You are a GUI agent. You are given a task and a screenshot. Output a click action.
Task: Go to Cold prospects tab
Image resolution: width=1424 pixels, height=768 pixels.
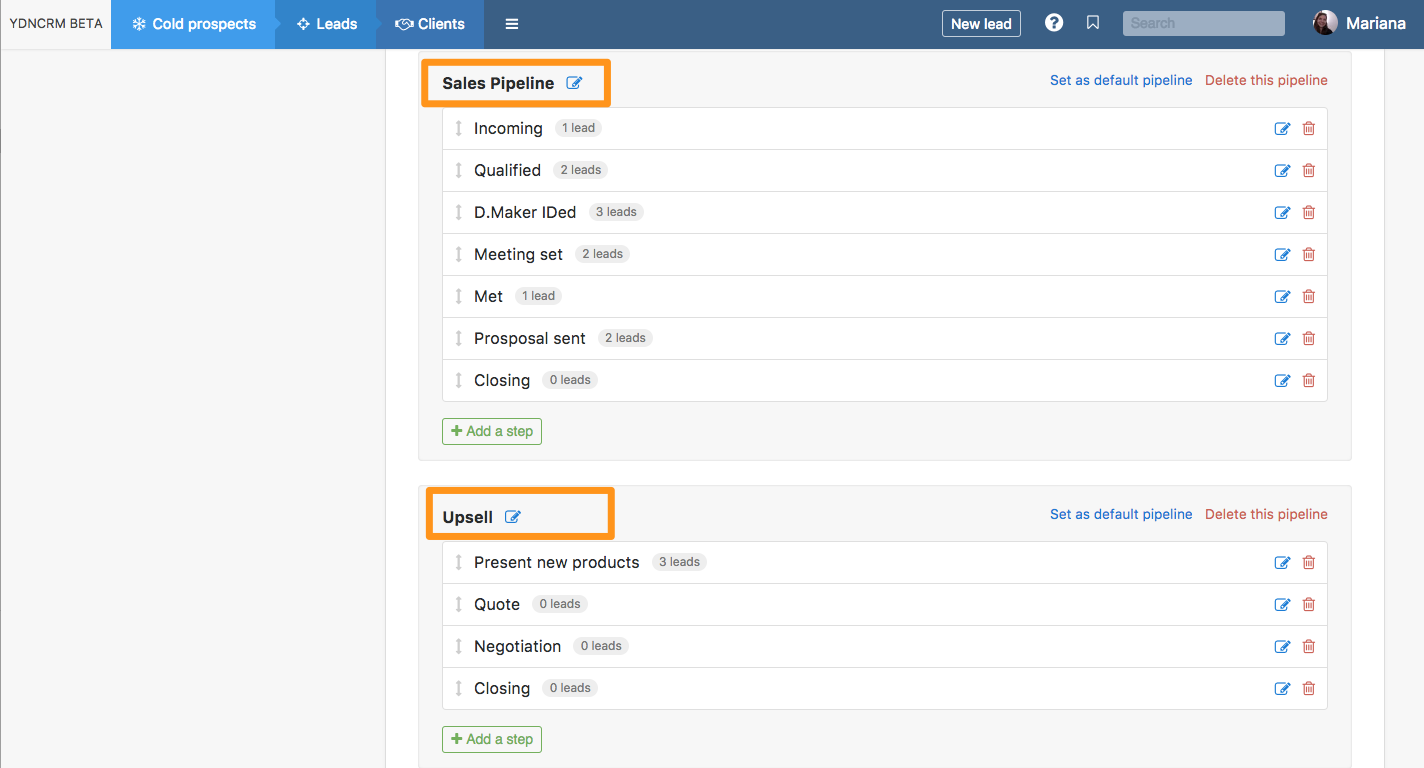pyautogui.click(x=194, y=24)
